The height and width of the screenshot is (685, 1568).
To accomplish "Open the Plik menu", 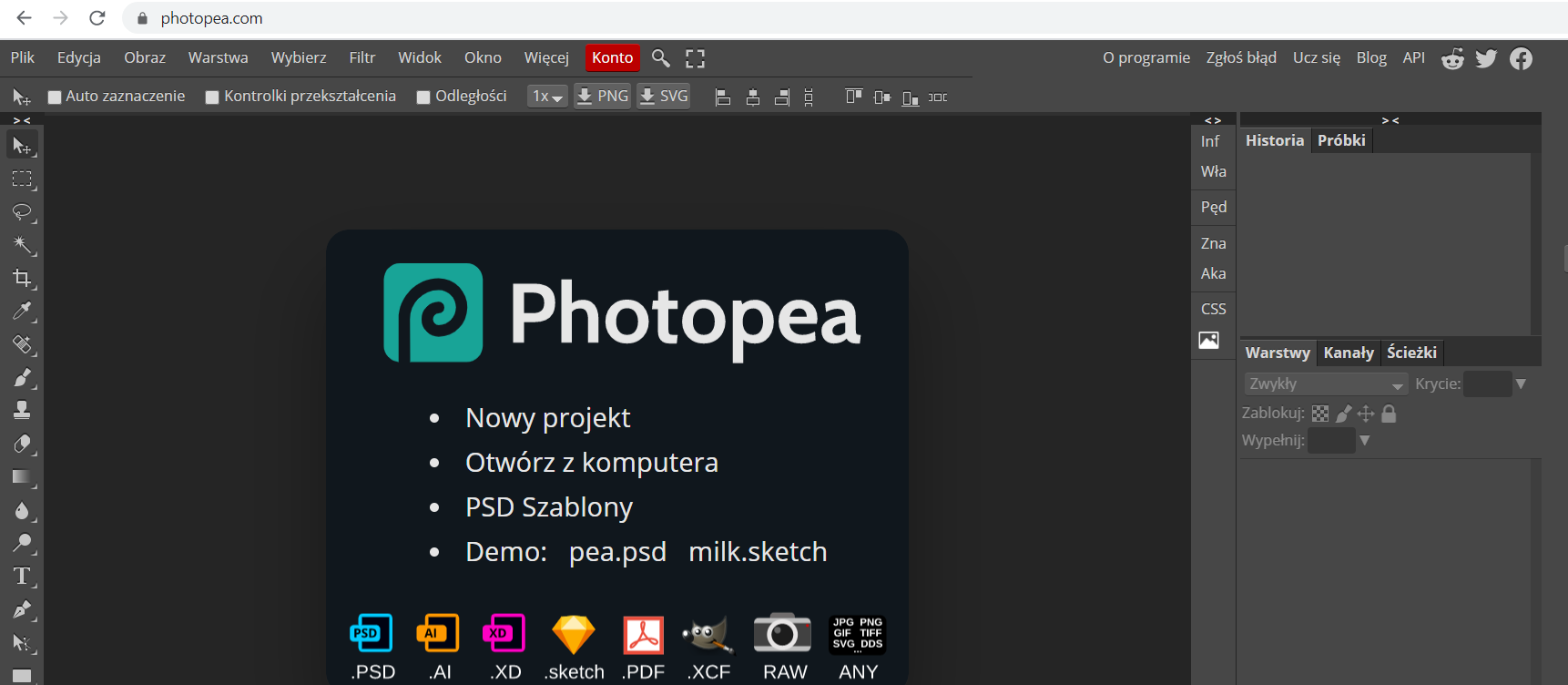I will pos(23,57).
